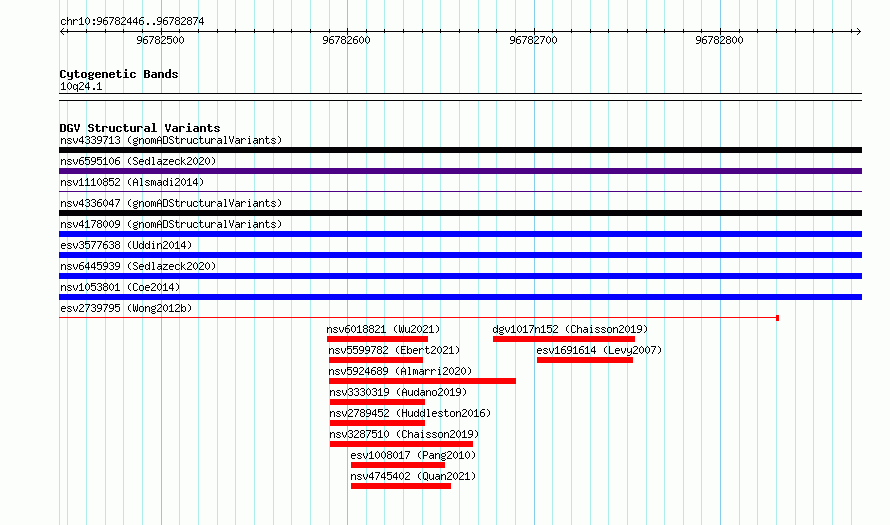This screenshot has height=525, width=890.
Task: Select the black nsv4336047 variant bar
Action: coord(460,213)
